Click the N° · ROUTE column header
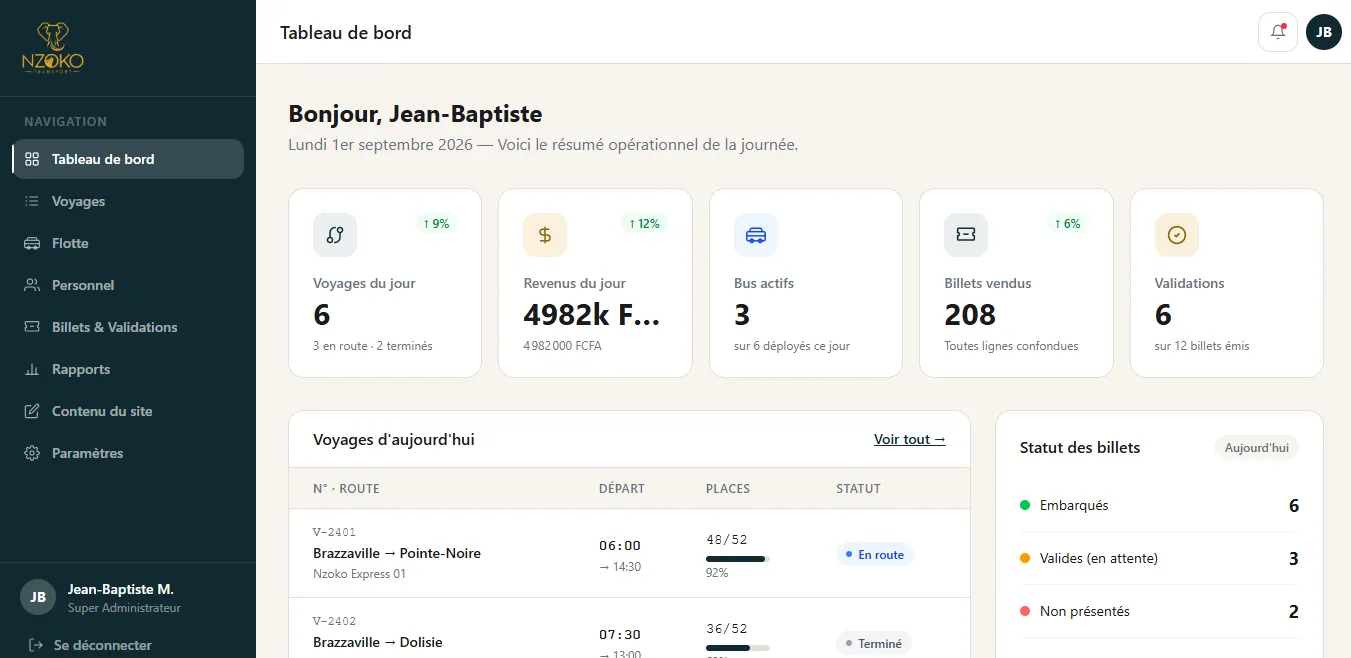1351x658 pixels. 346,489
